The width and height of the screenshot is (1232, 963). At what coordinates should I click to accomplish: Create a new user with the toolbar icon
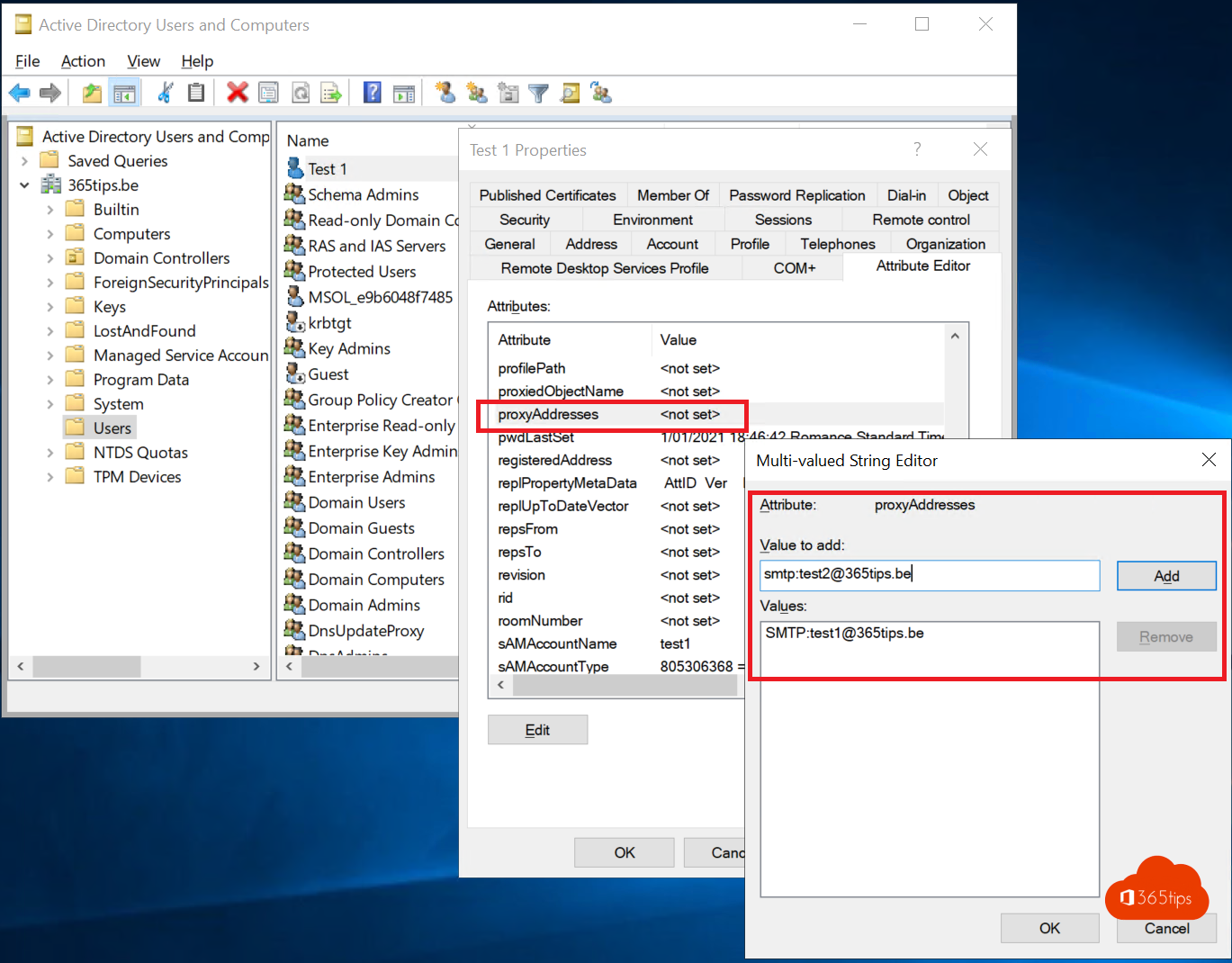click(445, 92)
